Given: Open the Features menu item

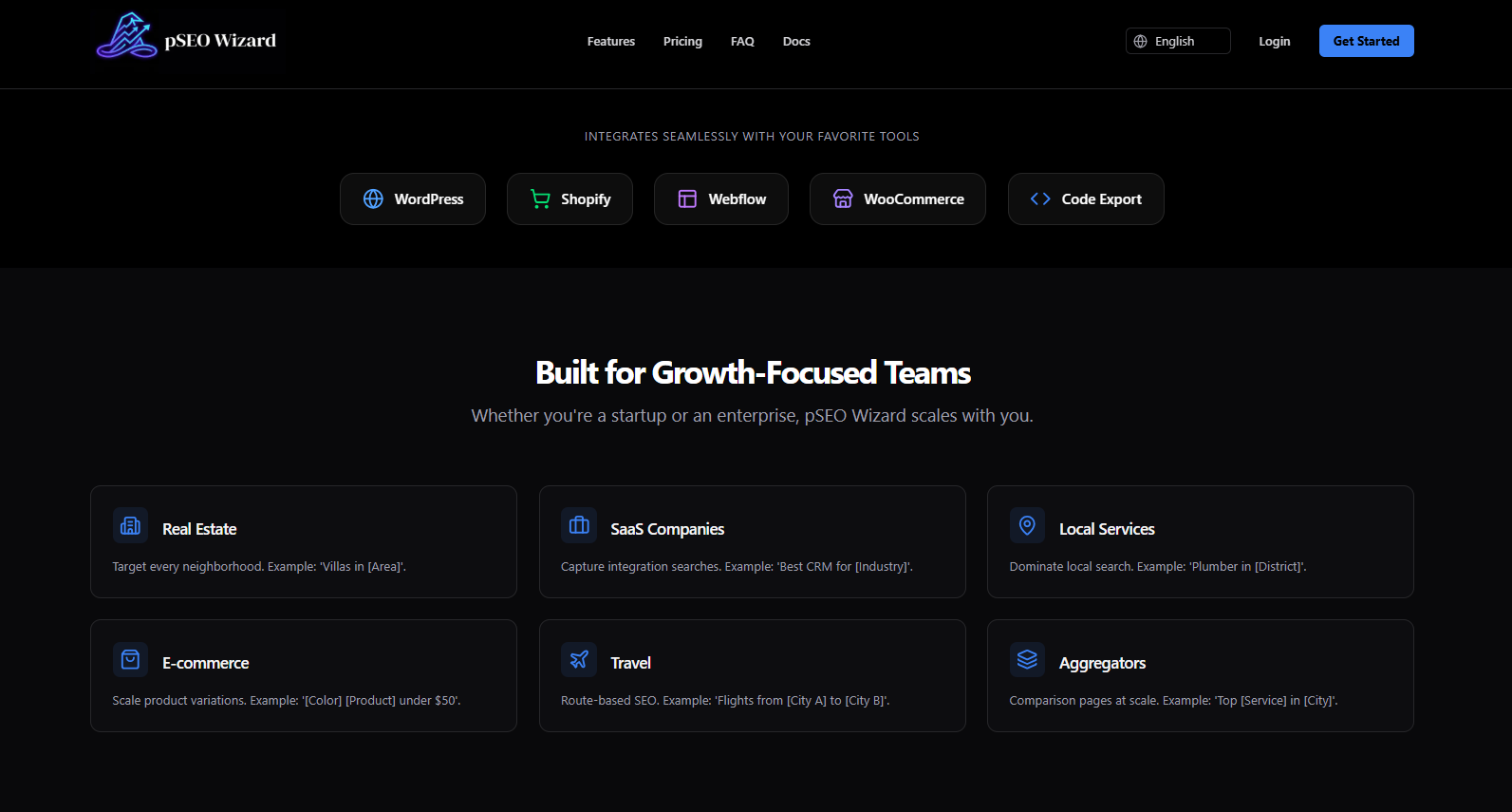Looking at the screenshot, I should (611, 42).
